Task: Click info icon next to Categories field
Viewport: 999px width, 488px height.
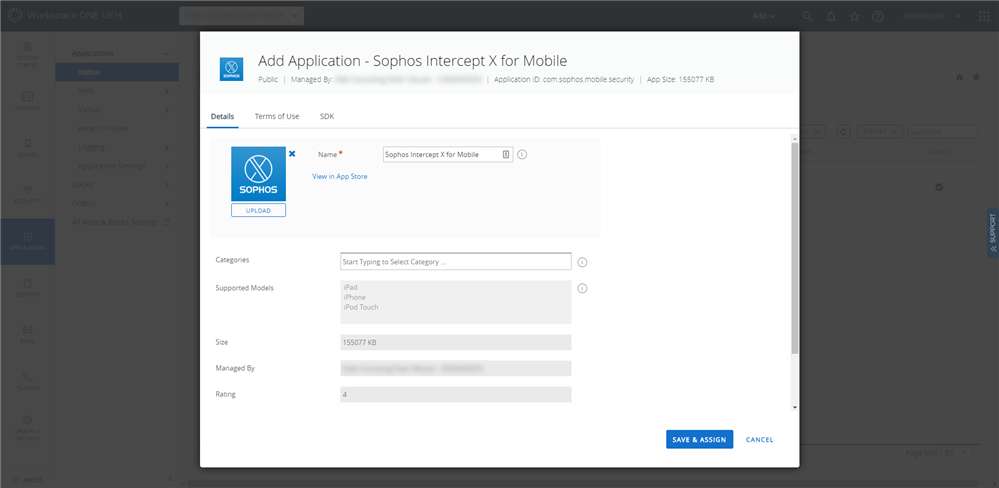Action: (582, 262)
